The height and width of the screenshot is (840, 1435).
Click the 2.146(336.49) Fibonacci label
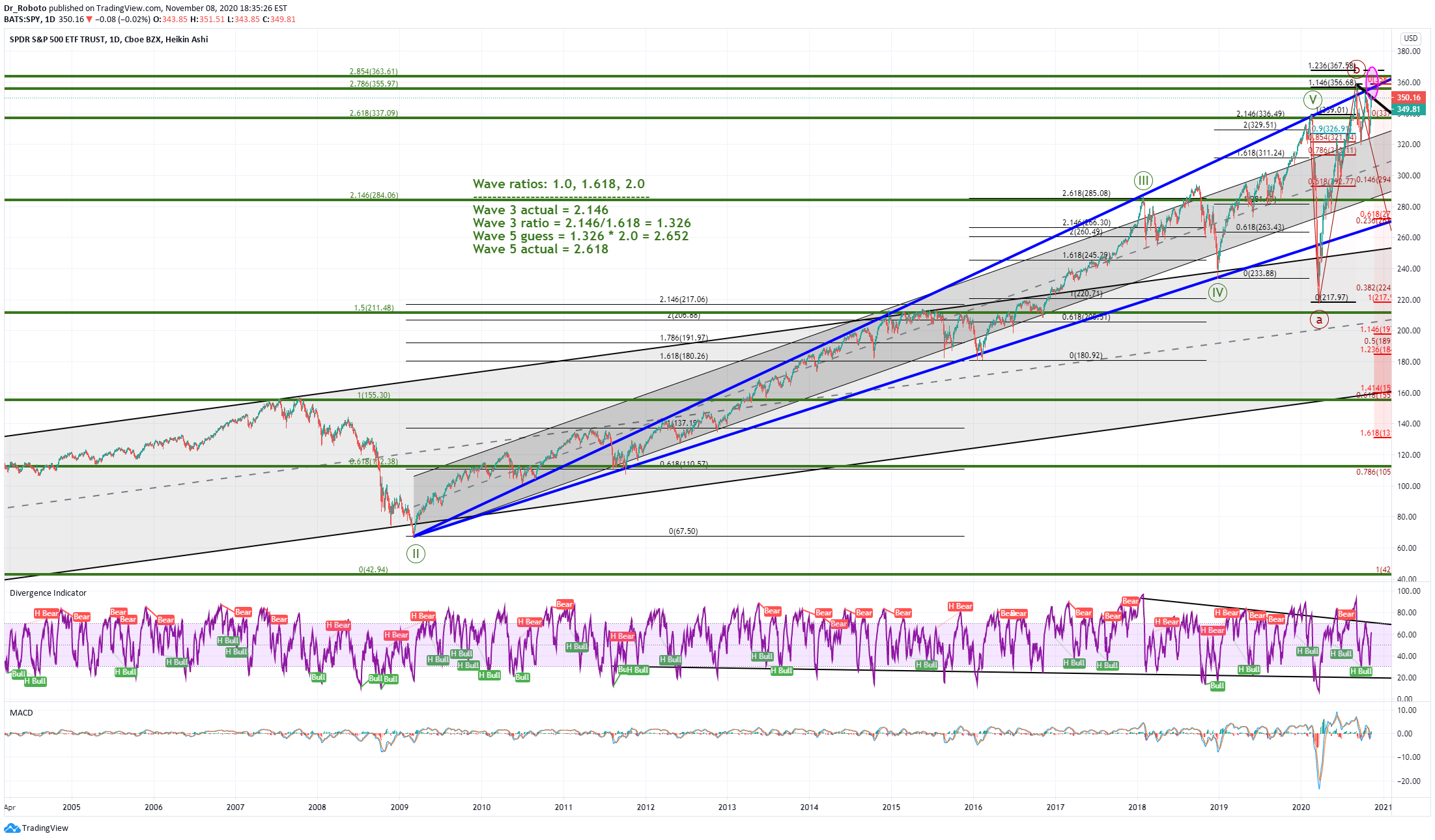coord(1260,114)
